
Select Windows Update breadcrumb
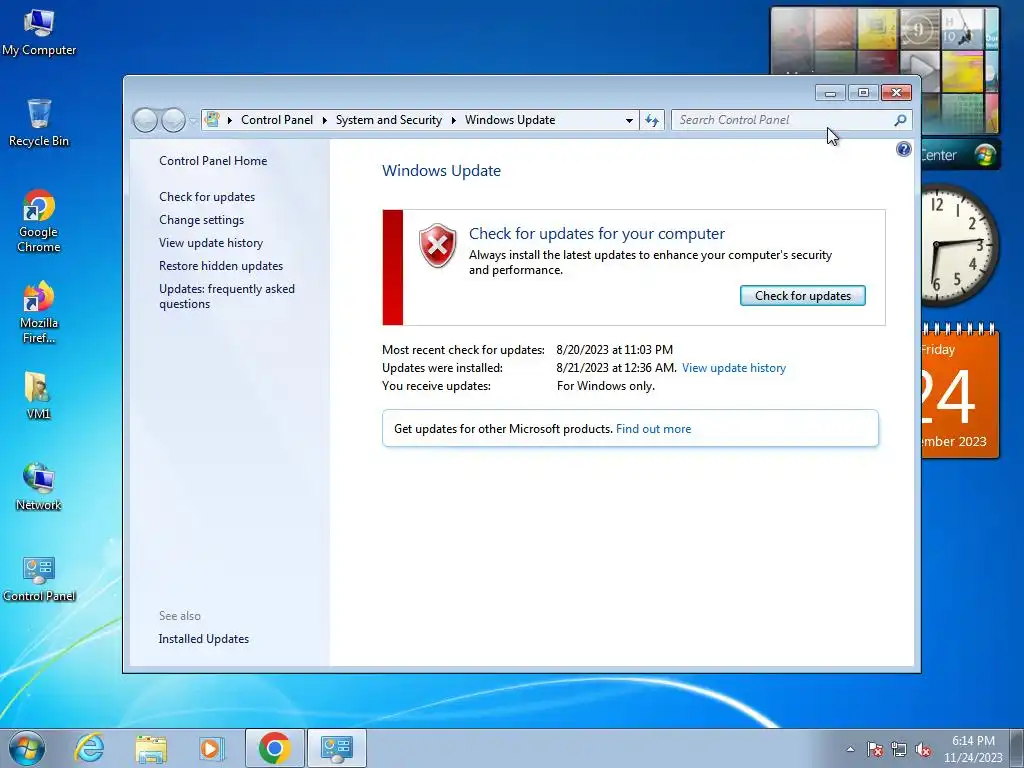[510, 120]
